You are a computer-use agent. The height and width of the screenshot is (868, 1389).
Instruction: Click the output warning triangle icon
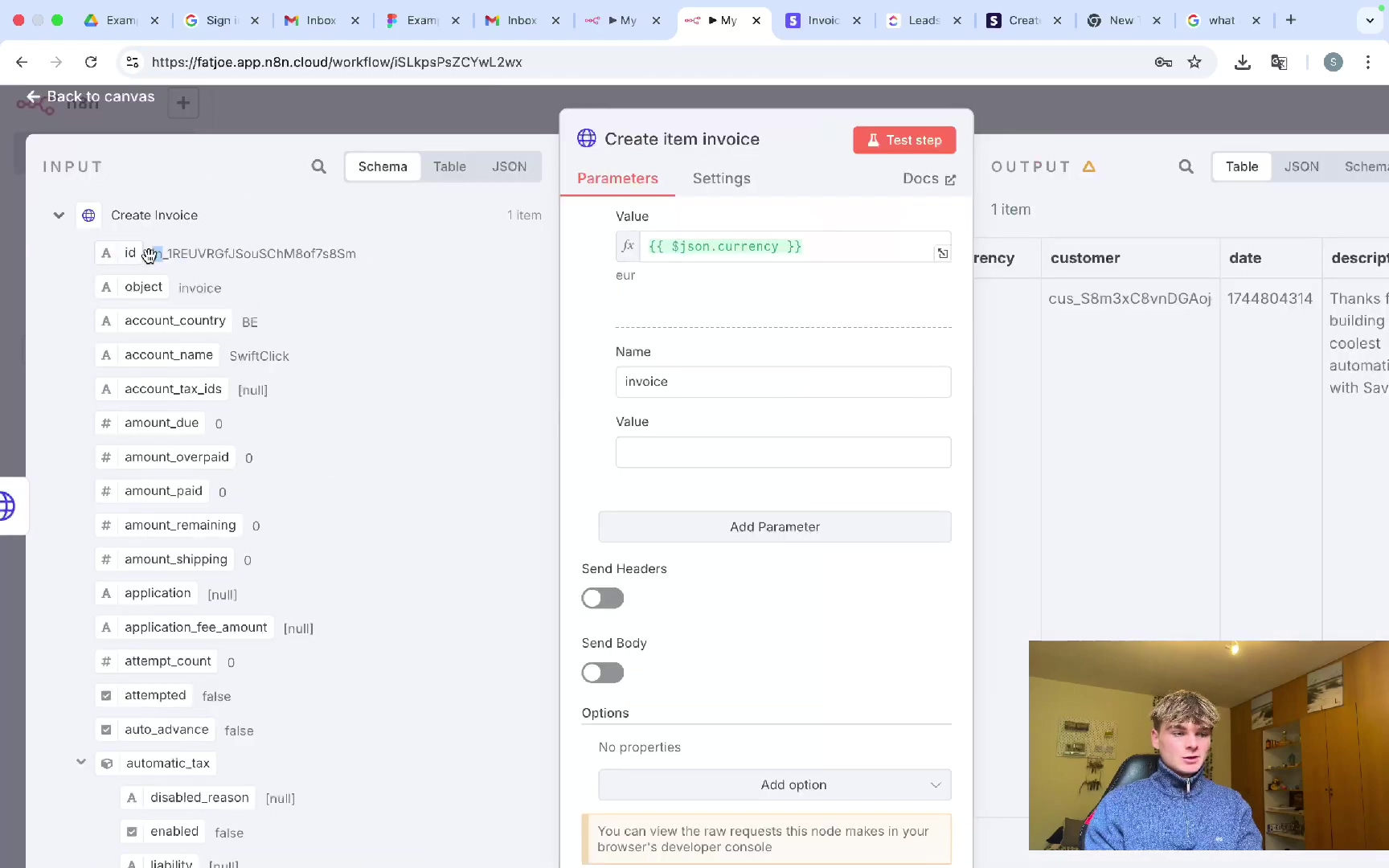coord(1089,166)
